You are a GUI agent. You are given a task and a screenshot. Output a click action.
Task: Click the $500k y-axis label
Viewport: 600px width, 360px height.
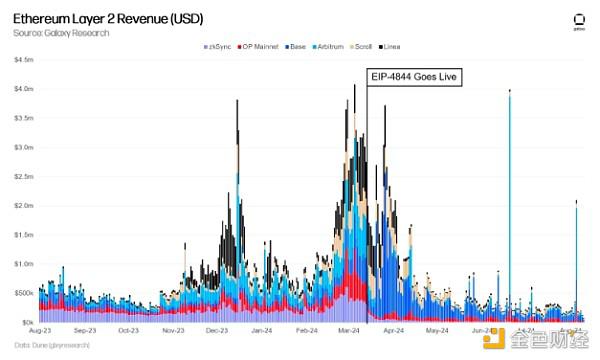[x=24, y=293]
